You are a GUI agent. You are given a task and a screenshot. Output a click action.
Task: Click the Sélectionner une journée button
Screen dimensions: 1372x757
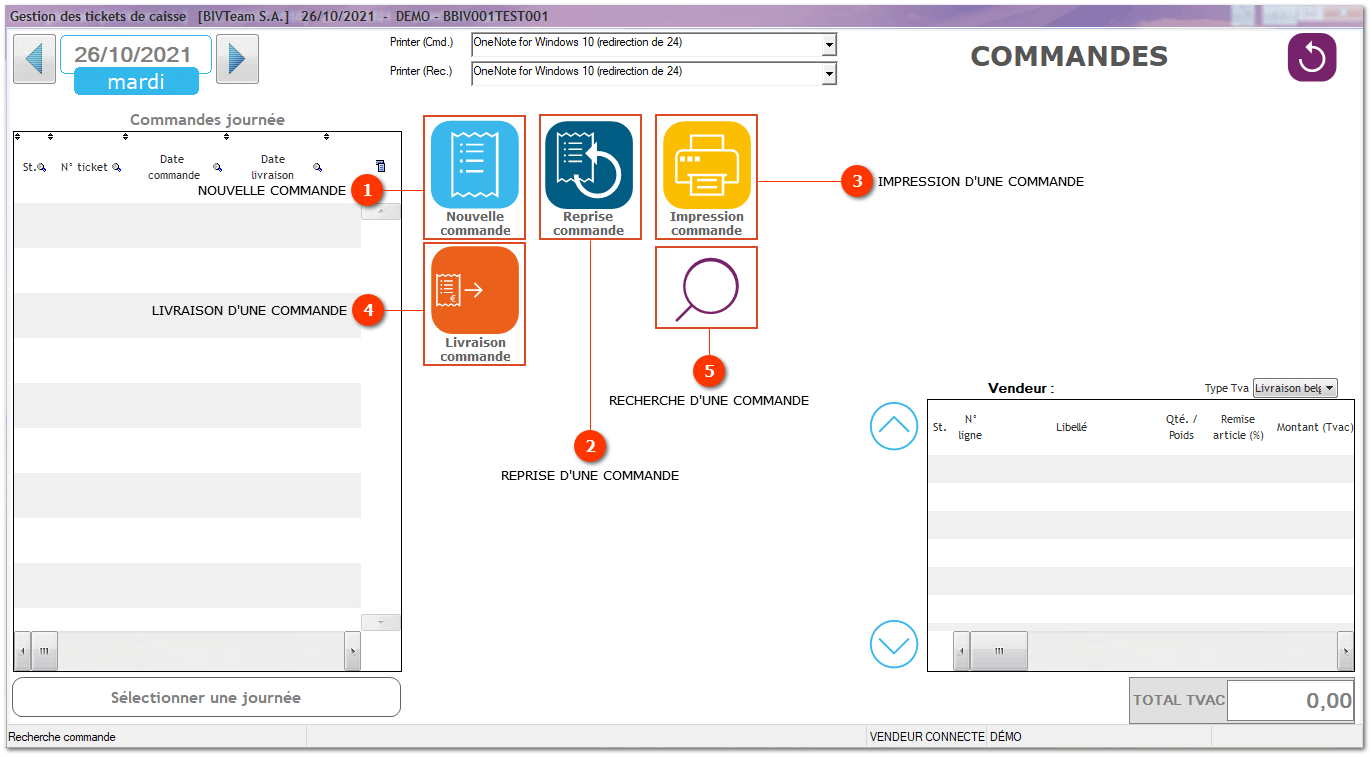click(206, 698)
